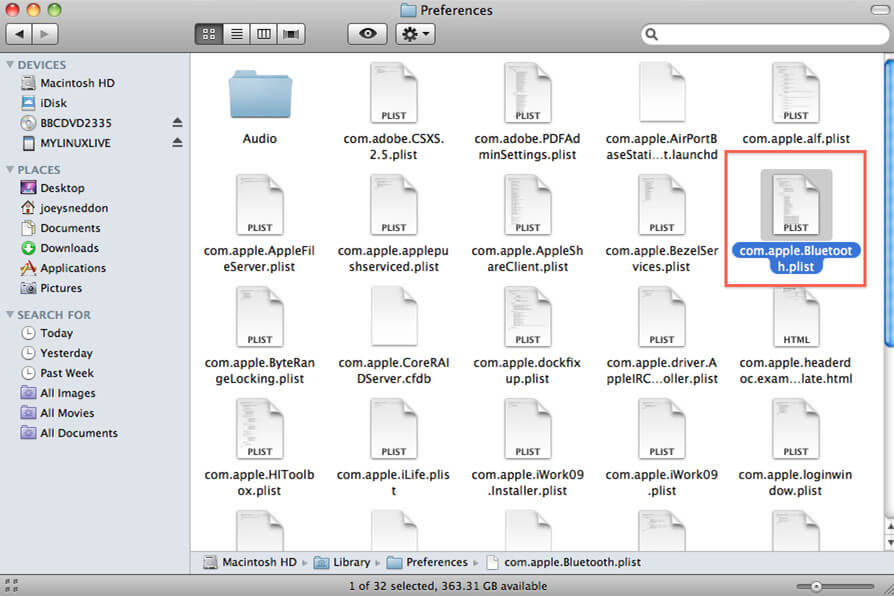Screen dimensions: 894x596
Task: Collapse the PLACES section
Action: [x=10, y=169]
